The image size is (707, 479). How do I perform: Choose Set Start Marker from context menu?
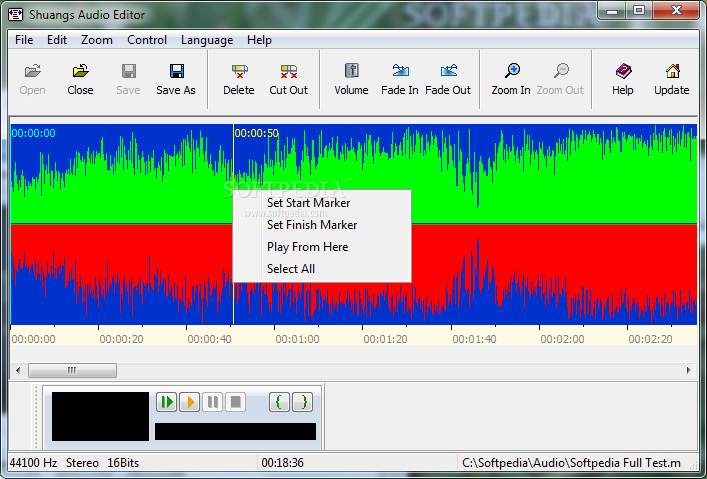[322, 203]
